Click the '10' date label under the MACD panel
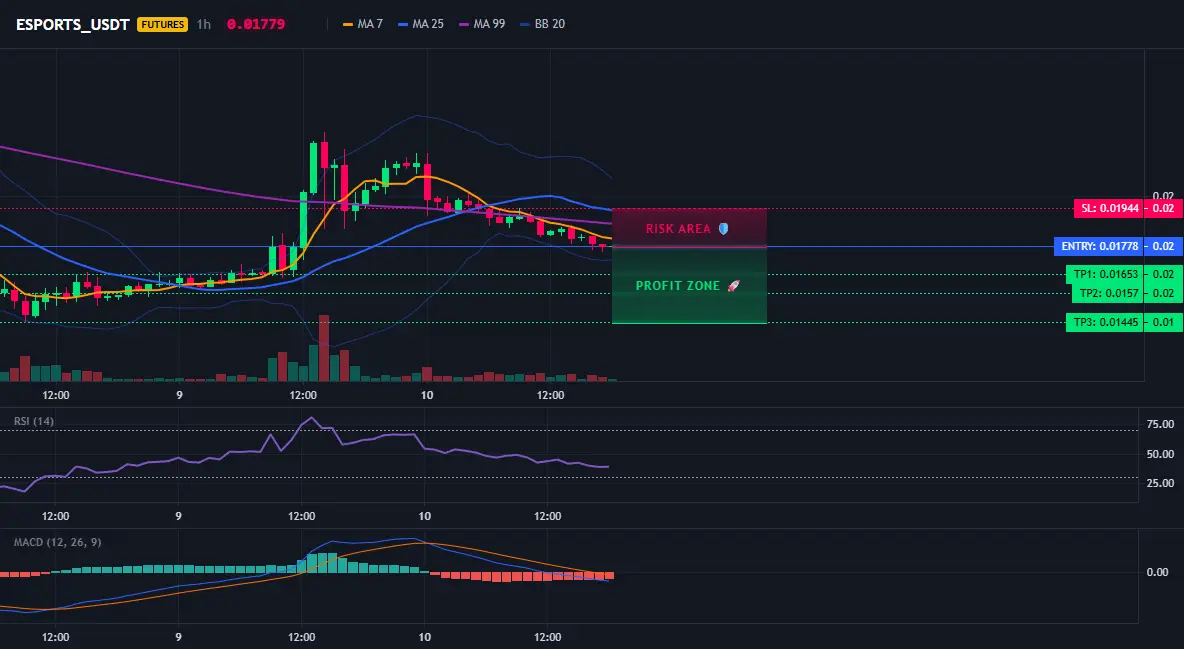The height and width of the screenshot is (649, 1184). [424, 637]
